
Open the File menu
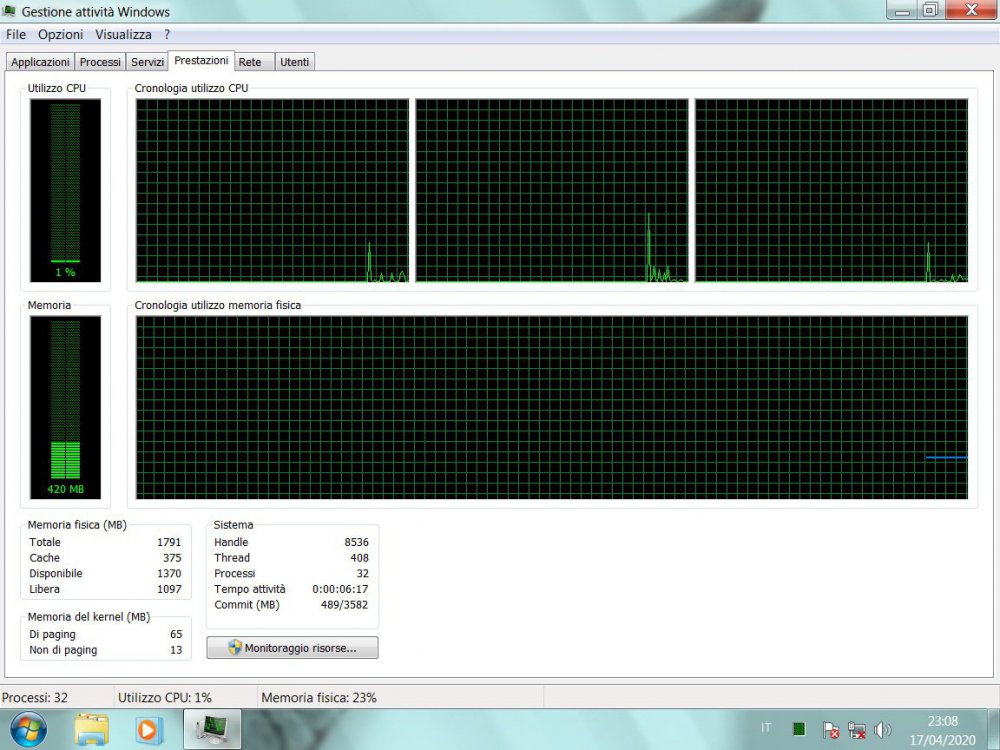[16, 34]
